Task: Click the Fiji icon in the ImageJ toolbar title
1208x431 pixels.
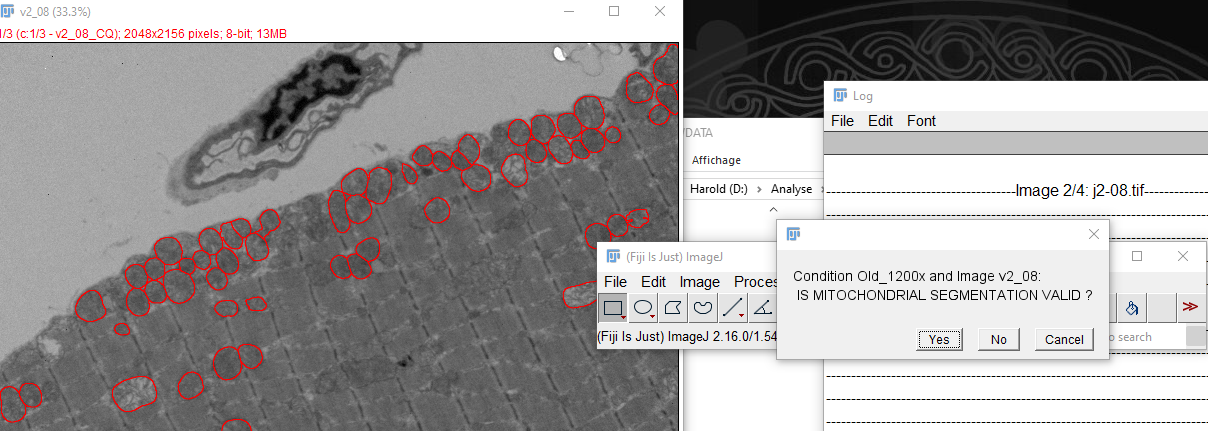Action: click(611, 257)
